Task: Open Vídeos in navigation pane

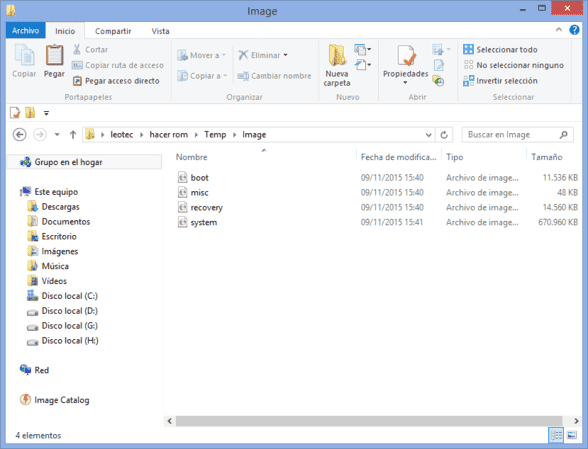Action: pyautogui.click(x=47, y=281)
